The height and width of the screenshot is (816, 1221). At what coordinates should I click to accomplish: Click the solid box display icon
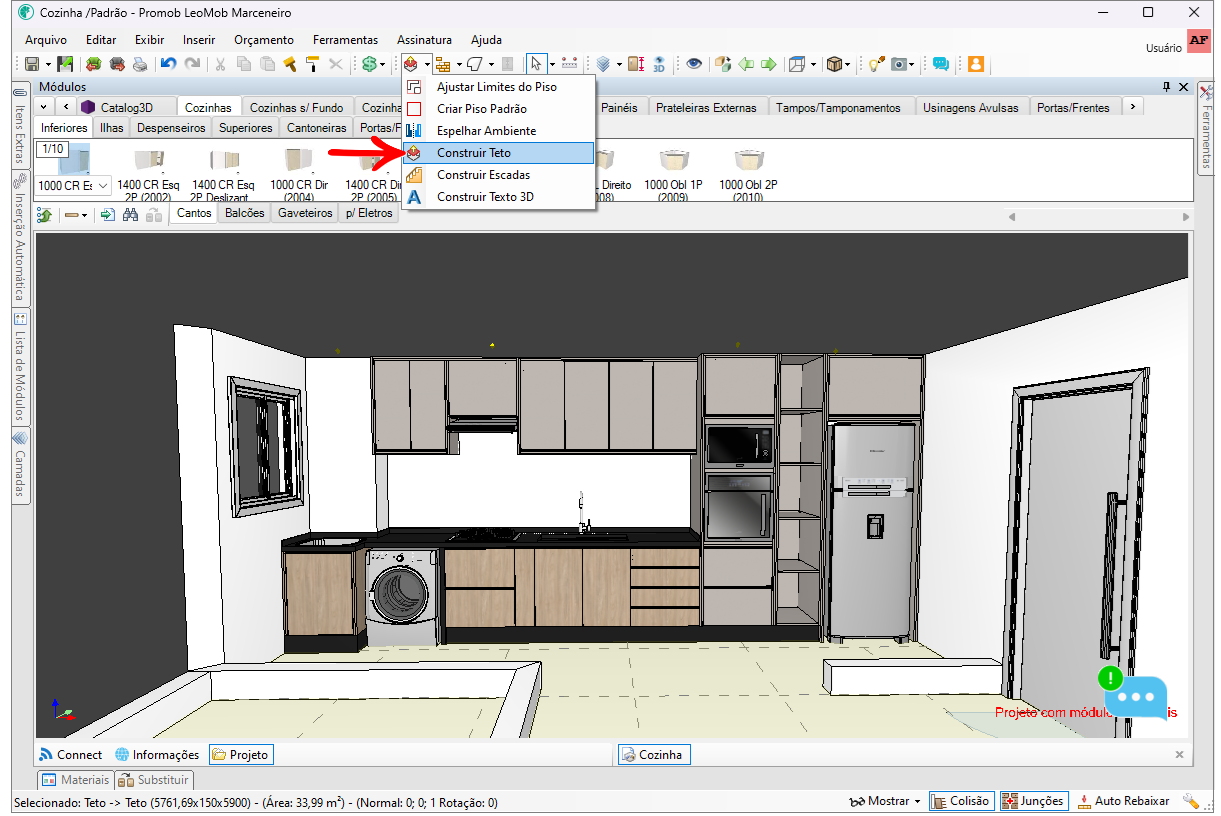(x=836, y=64)
